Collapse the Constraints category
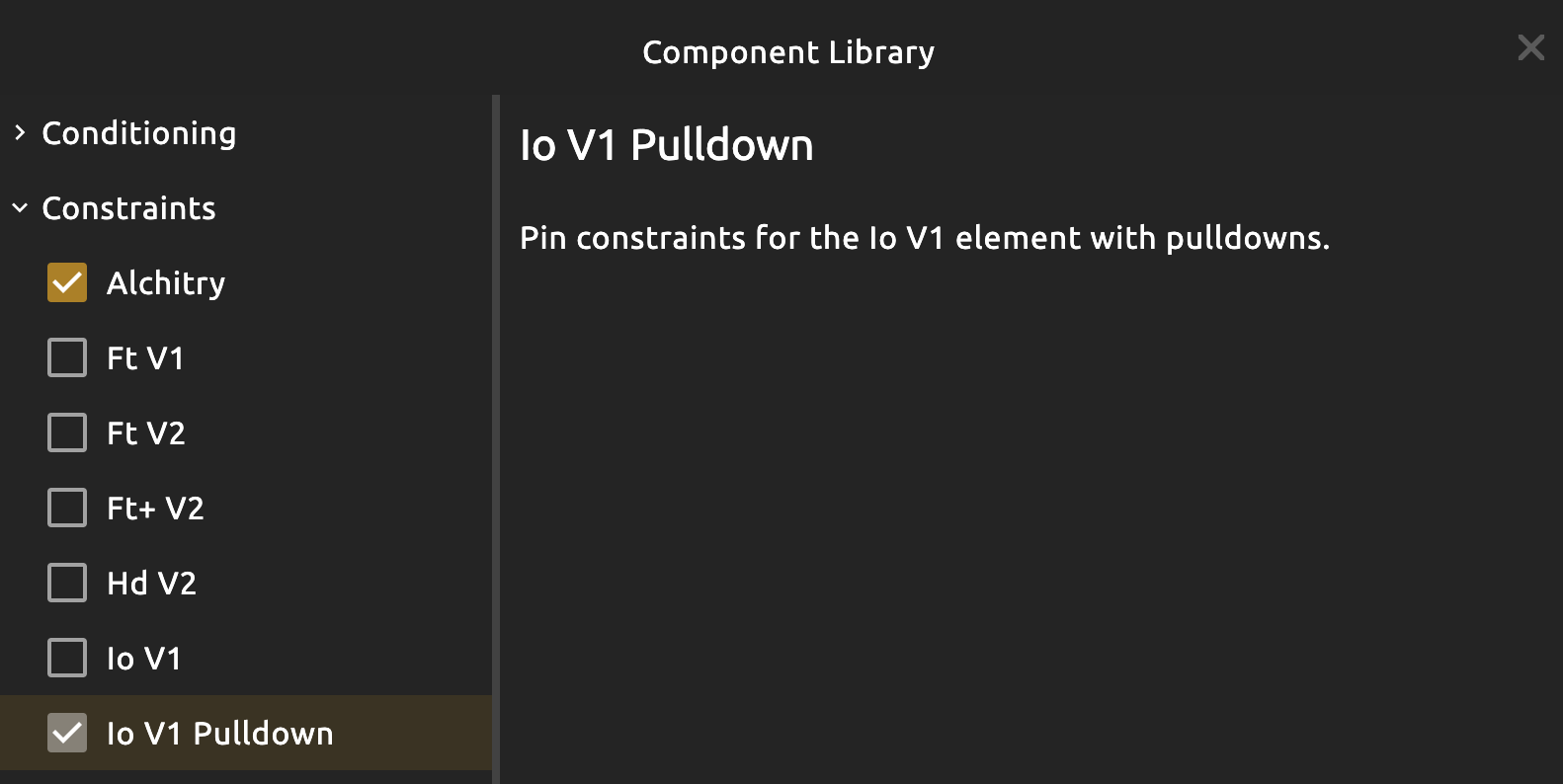Viewport: 1563px width, 784px height. click(x=20, y=208)
